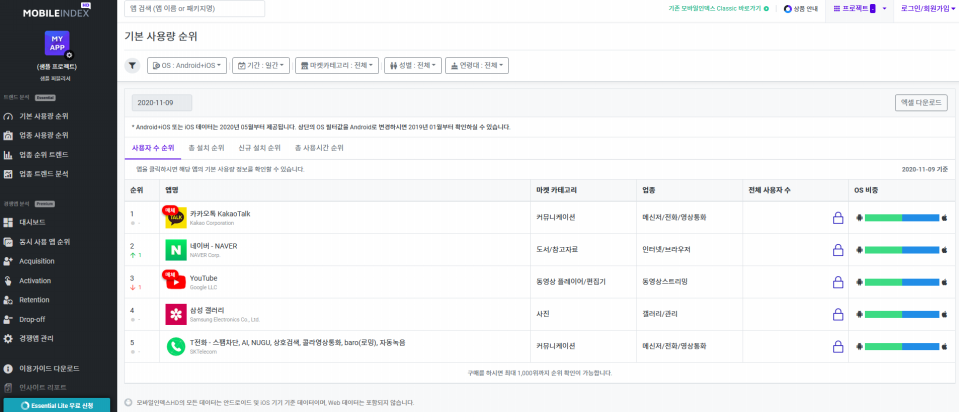Select the 신규 설치 순위 tab
The width and height of the screenshot is (959, 412).
(259, 148)
